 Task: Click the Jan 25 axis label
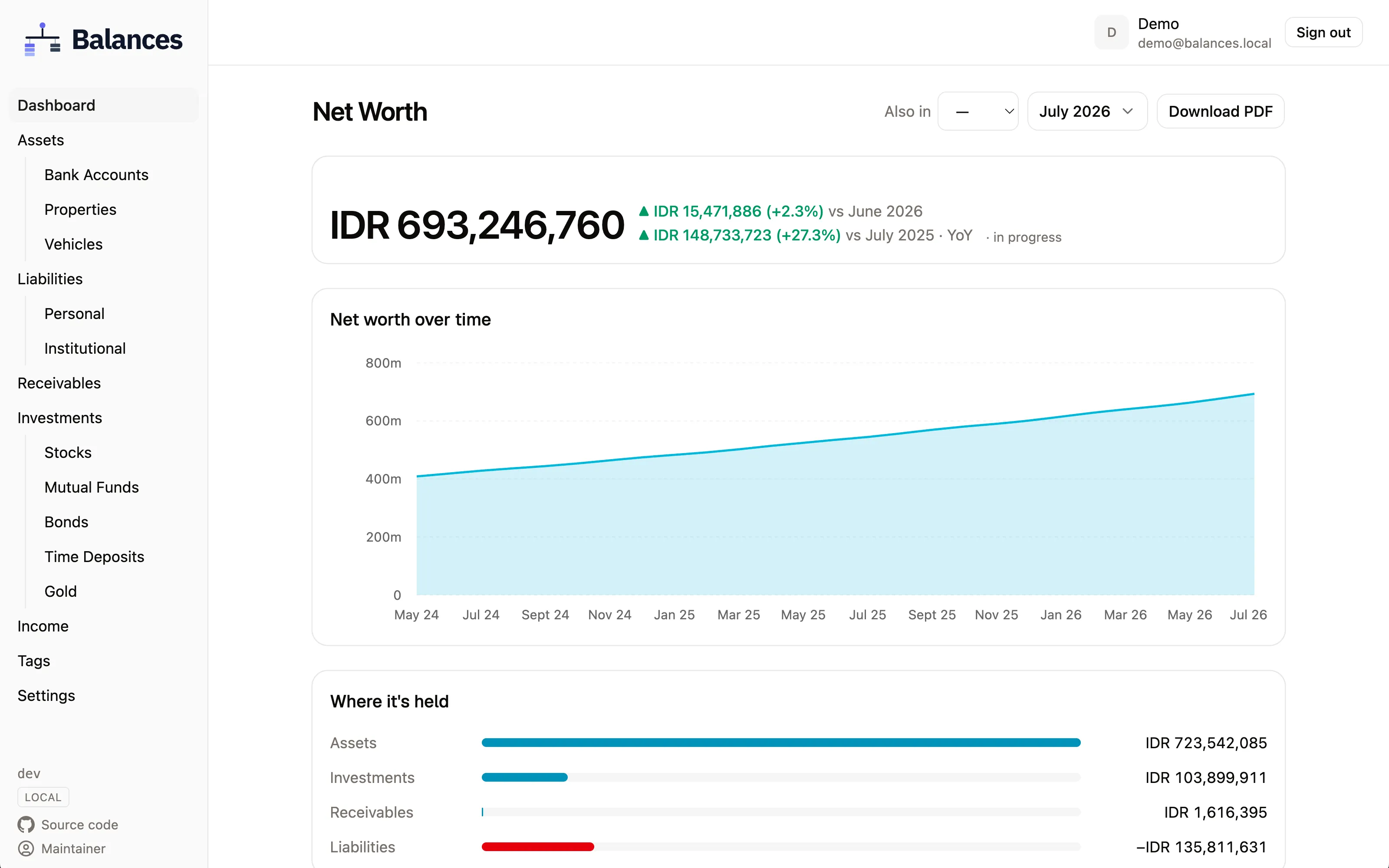[x=674, y=615]
